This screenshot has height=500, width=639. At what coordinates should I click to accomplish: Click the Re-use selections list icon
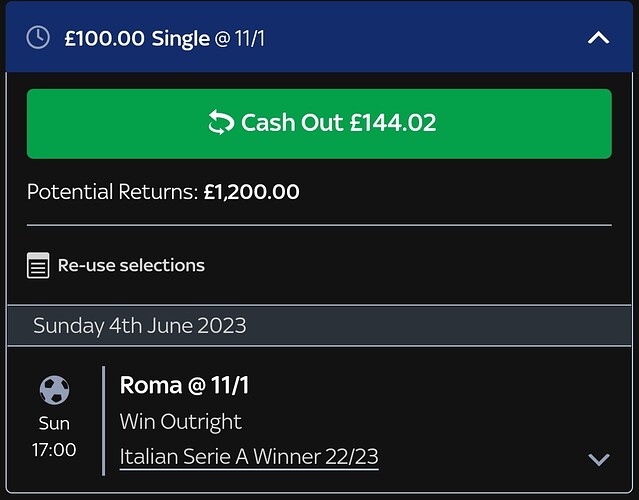pyautogui.click(x=38, y=265)
